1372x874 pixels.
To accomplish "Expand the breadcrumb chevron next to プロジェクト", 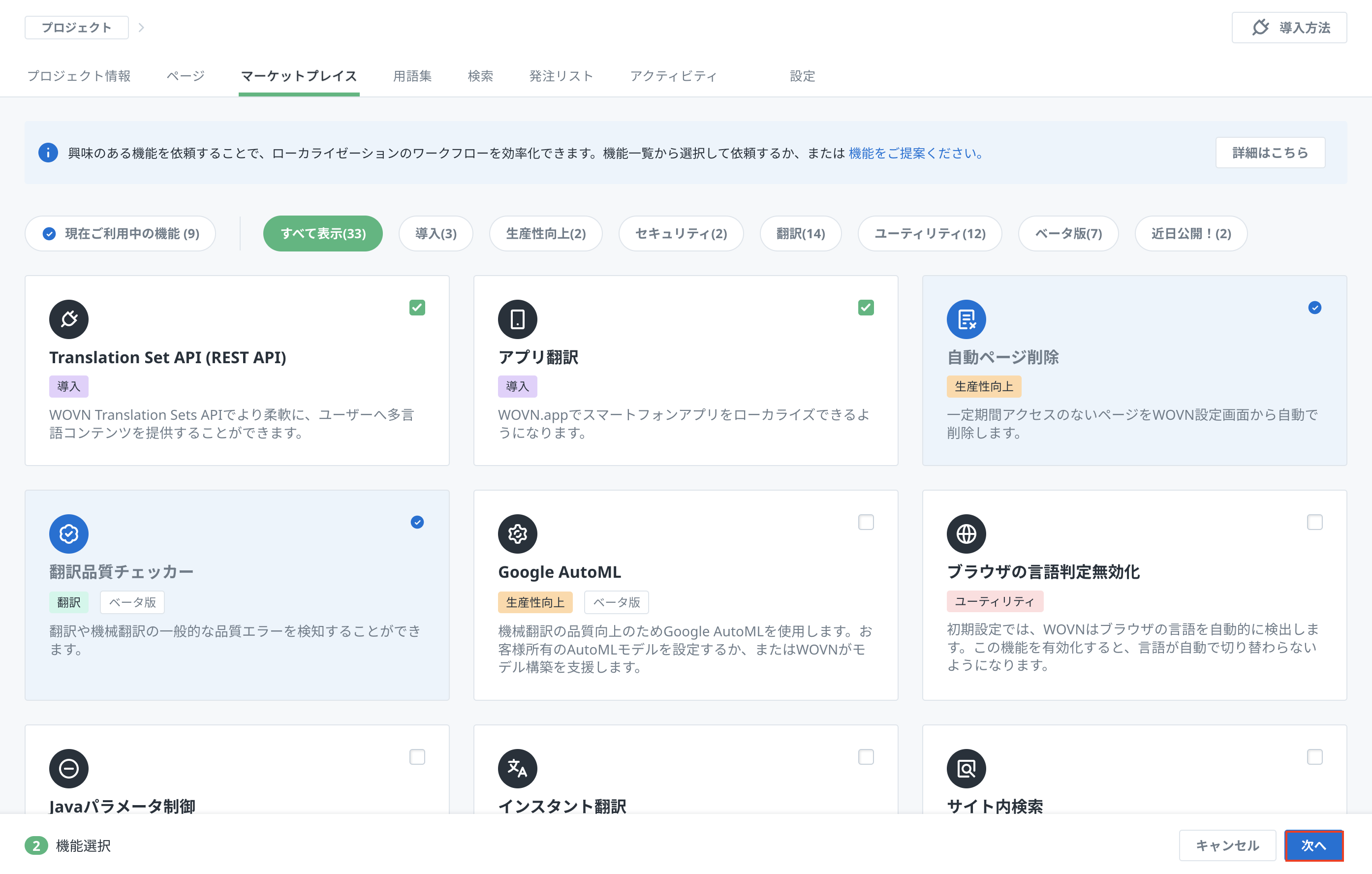I will tap(141, 28).
